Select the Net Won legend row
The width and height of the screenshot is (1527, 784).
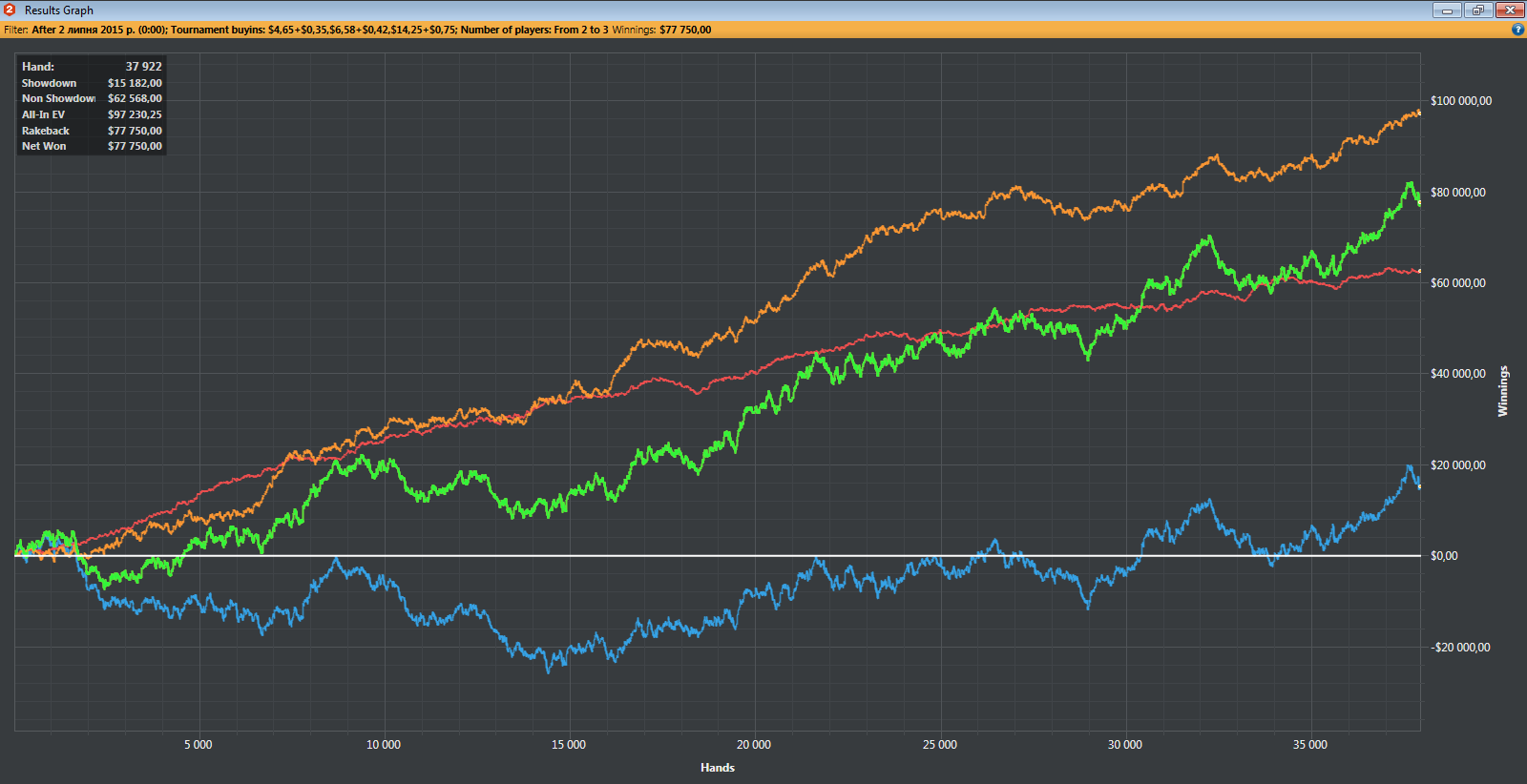pyautogui.click(x=92, y=146)
